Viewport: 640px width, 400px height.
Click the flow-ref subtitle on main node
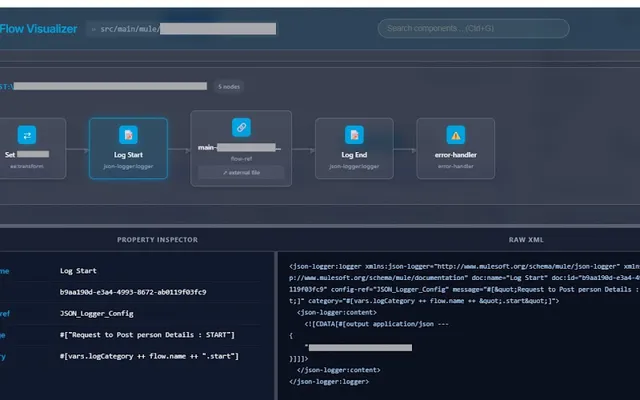(x=241, y=159)
